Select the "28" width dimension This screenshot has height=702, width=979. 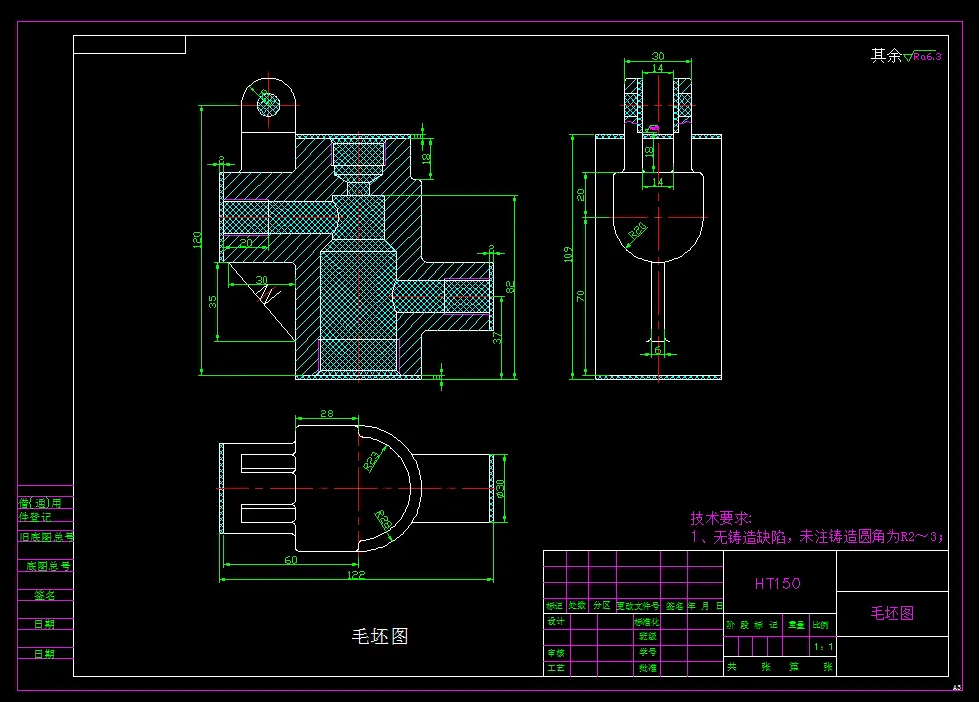pyautogui.click(x=327, y=413)
